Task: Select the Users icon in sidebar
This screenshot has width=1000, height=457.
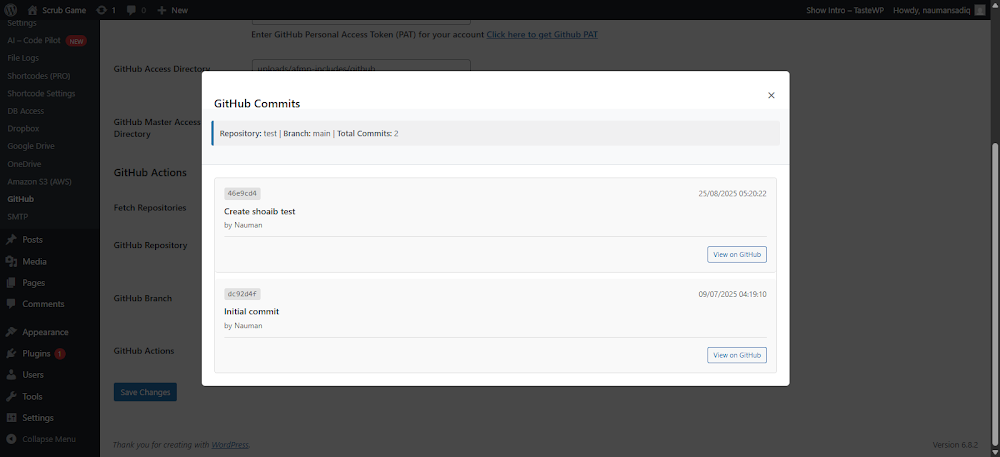Action: [10, 375]
